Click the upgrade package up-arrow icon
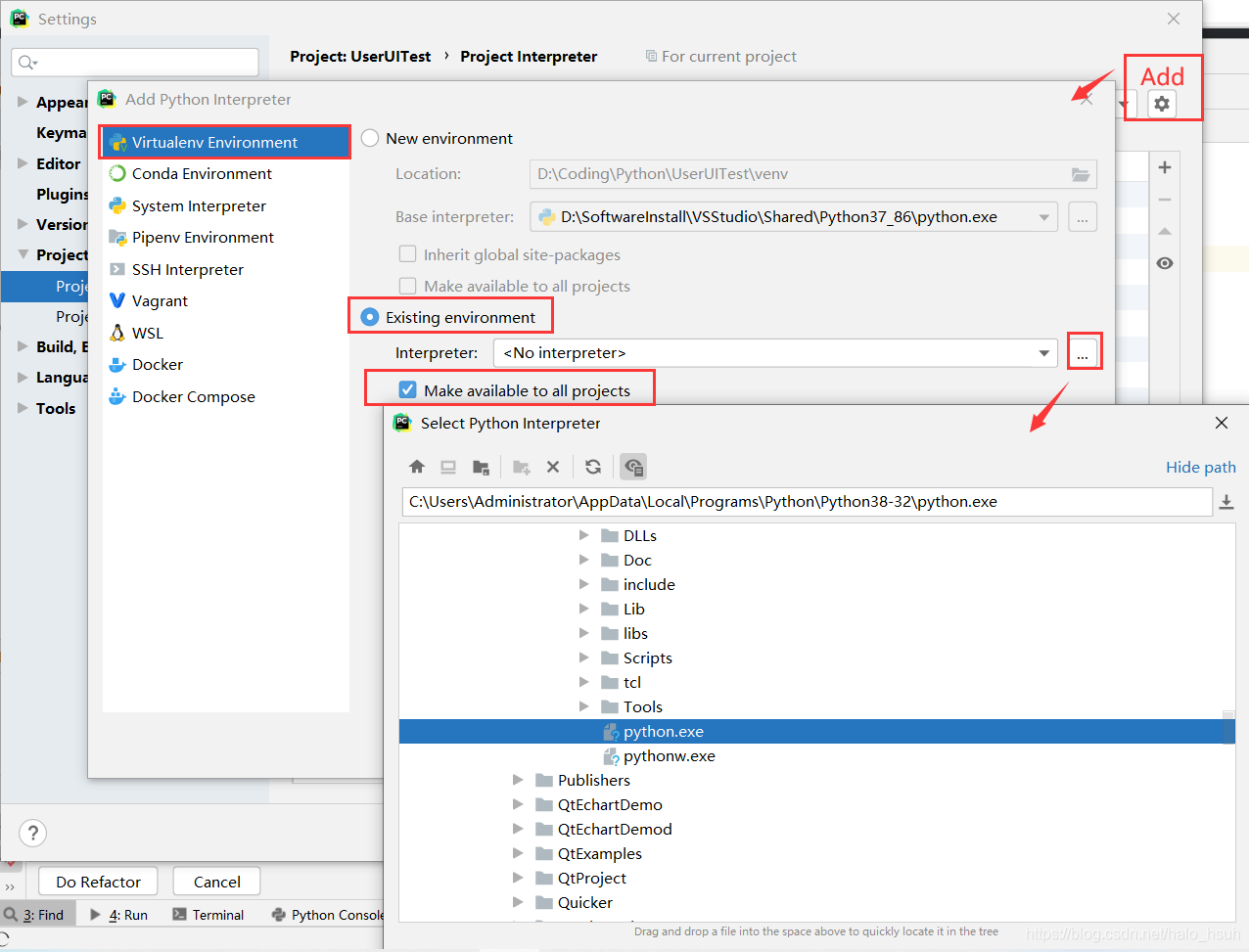1249x952 pixels. [1165, 232]
